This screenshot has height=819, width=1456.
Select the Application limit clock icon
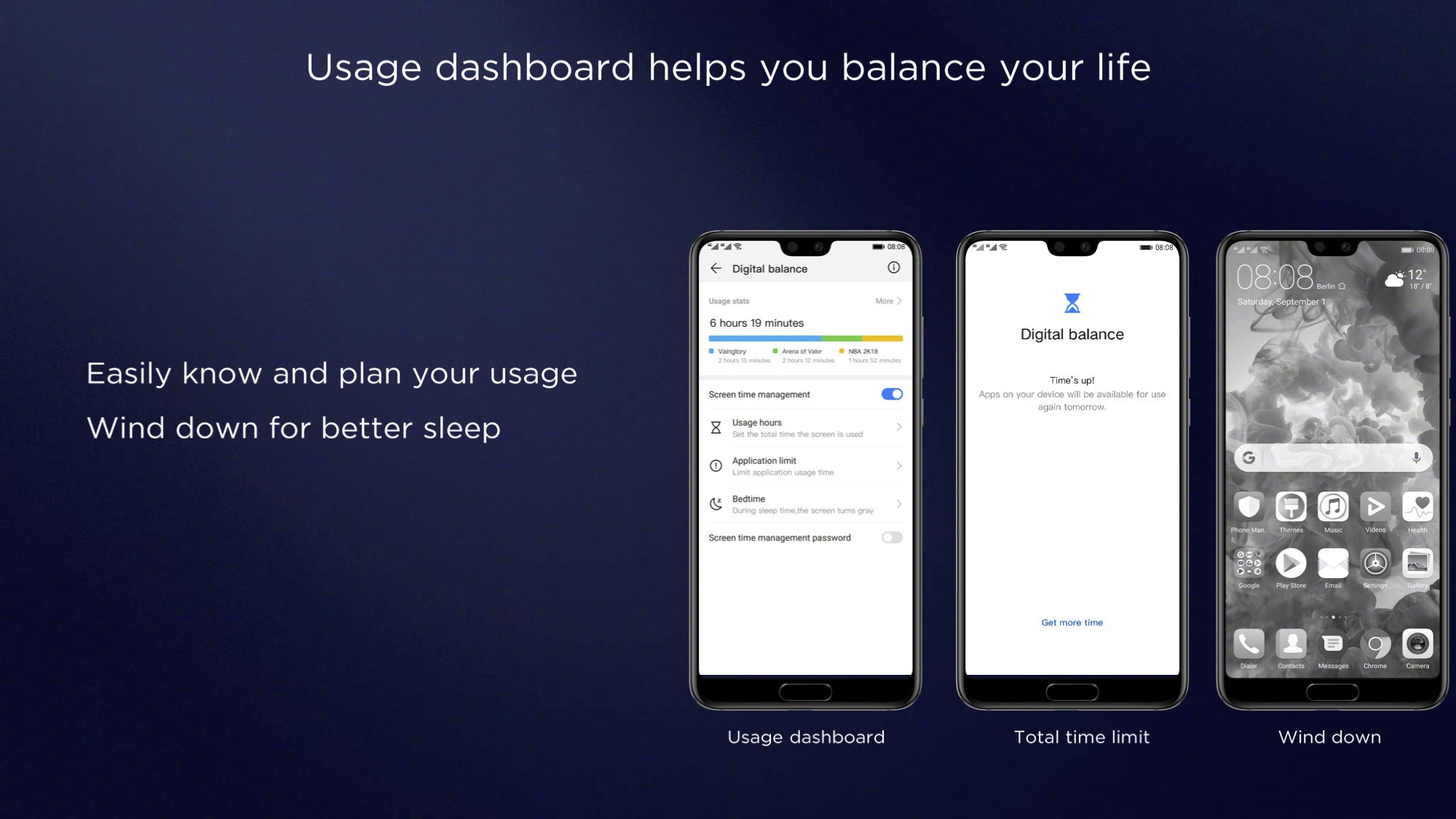(715, 465)
